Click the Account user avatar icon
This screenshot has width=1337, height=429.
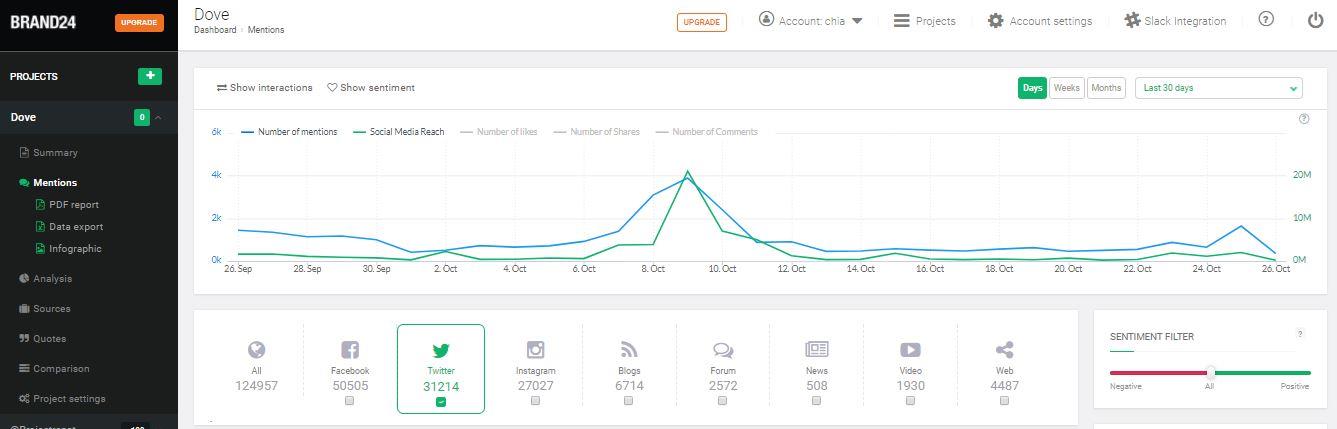pos(766,19)
